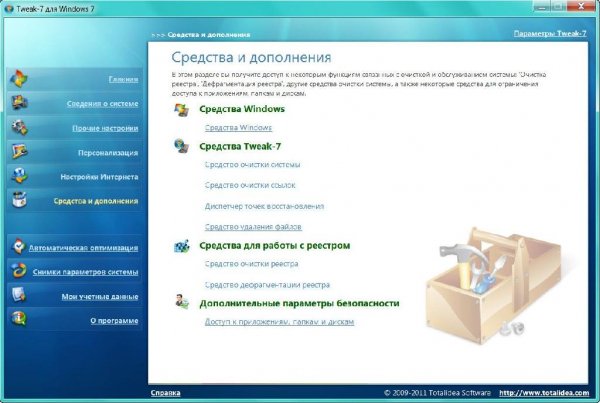
Task: Open the Справка help link
Action: pyautogui.click(x=165, y=393)
